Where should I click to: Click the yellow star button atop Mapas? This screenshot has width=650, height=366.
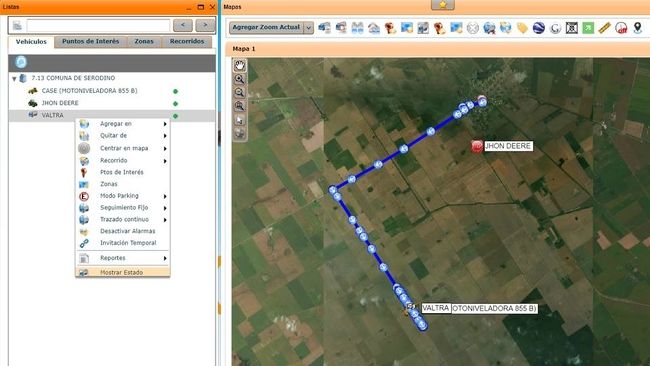point(443,5)
